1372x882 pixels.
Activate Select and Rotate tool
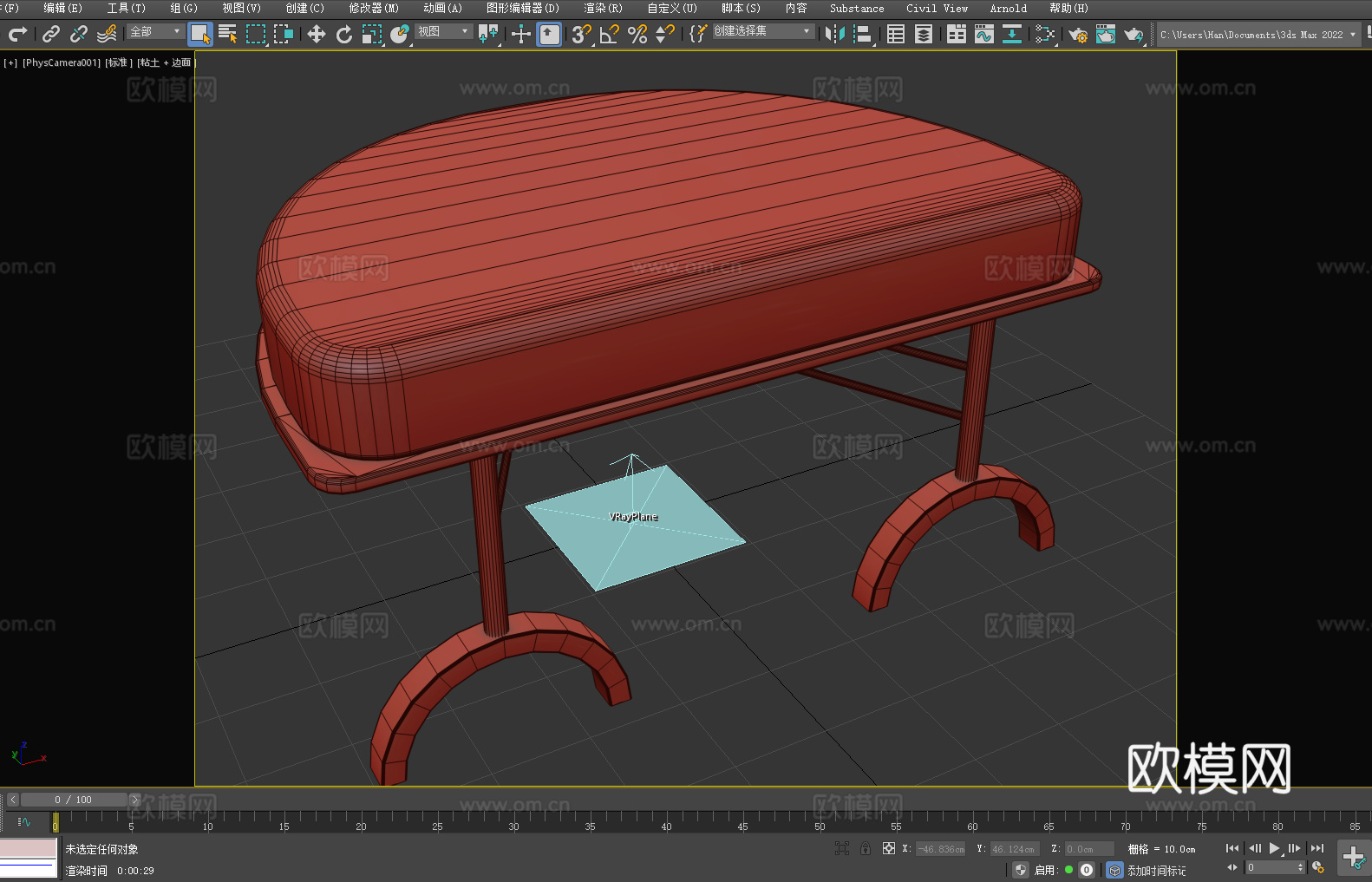tap(344, 34)
